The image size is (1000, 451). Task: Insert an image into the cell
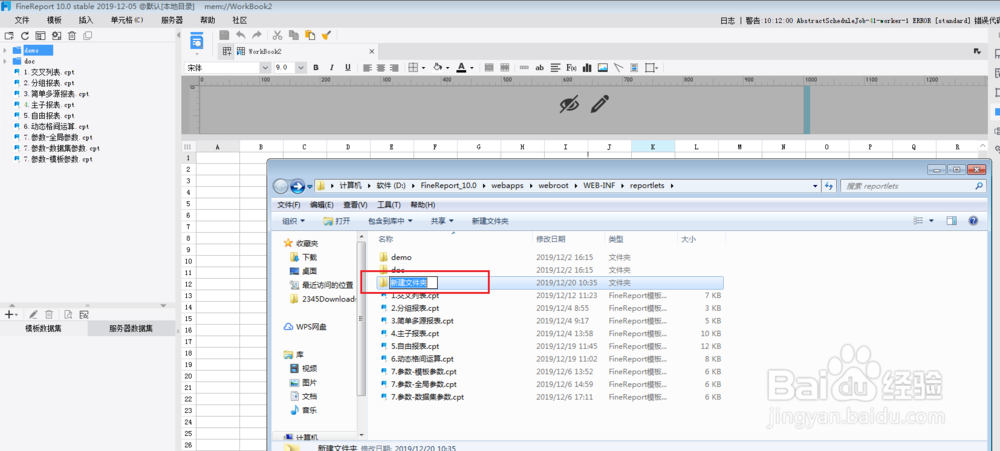tap(603, 68)
